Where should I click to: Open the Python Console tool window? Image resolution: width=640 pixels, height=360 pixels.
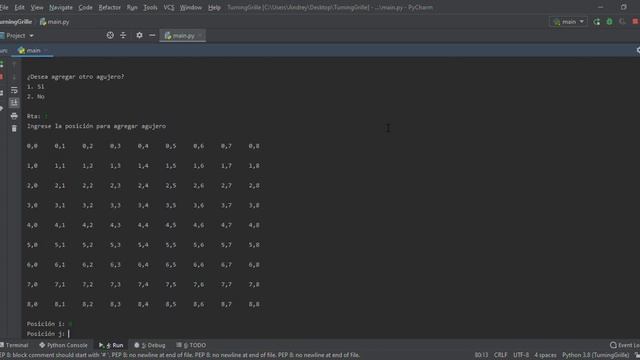tap(63, 345)
